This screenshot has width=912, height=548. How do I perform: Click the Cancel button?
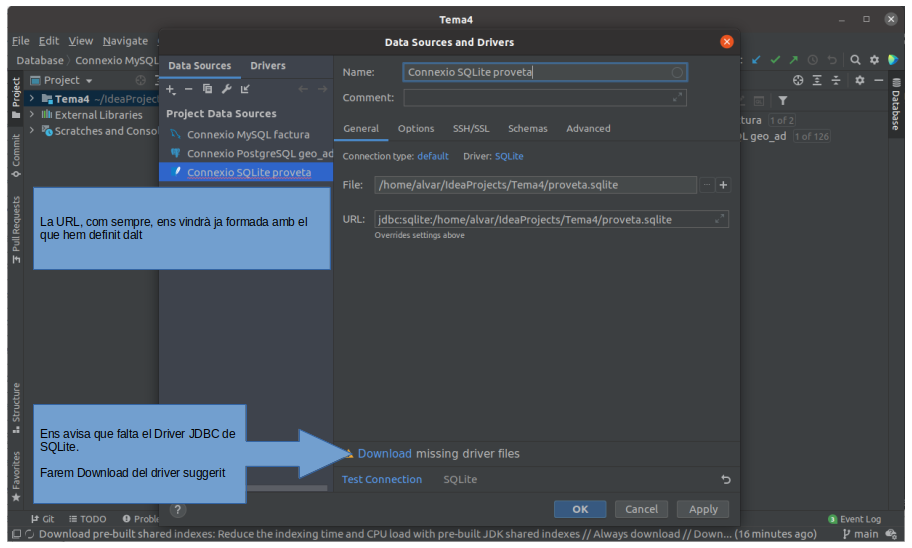641,509
